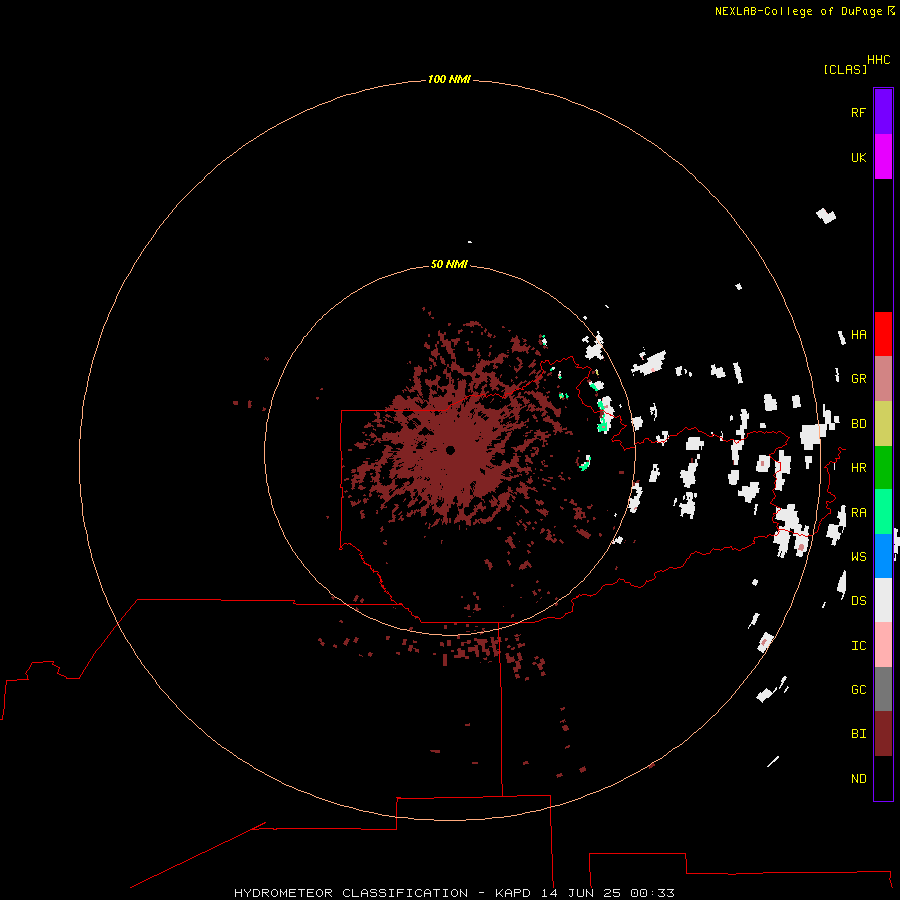Click the [CLAS] units label

tap(845, 69)
